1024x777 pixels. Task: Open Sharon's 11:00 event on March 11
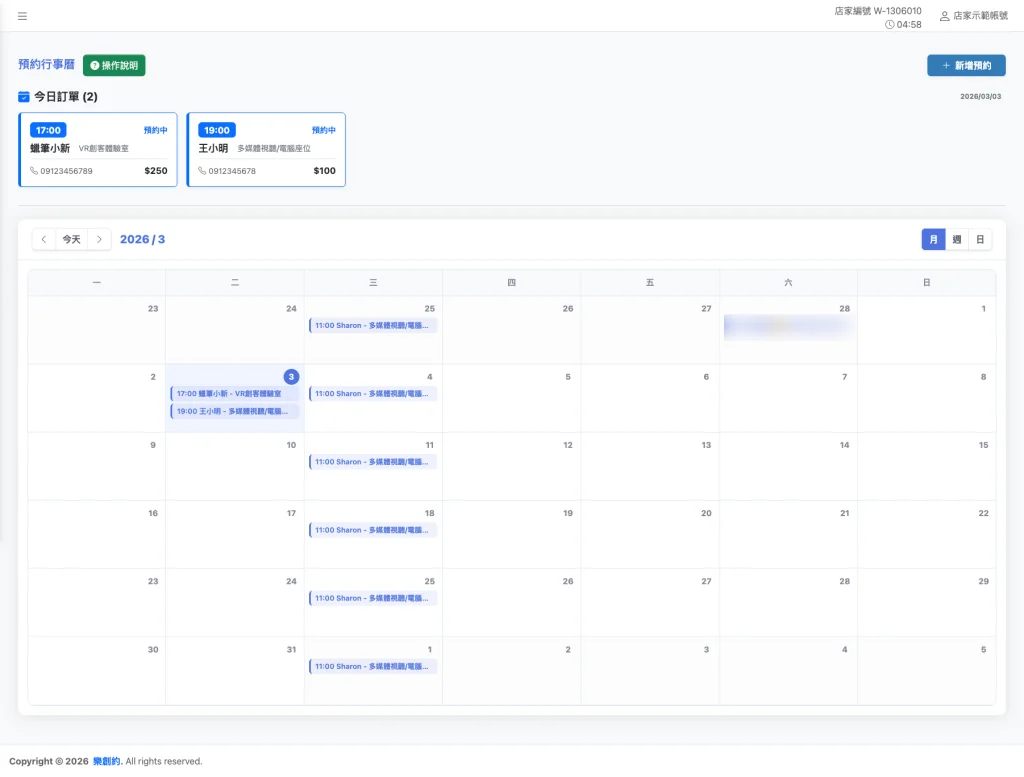[x=373, y=462]
